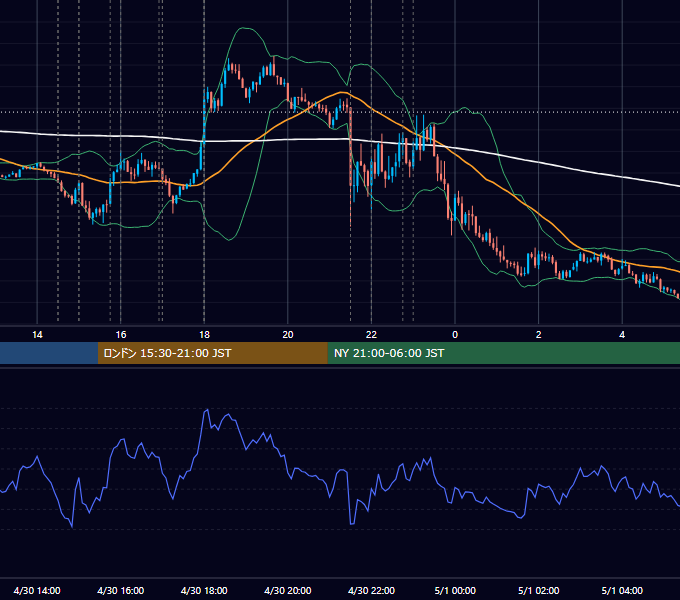Select the blue session bar before London
Viewport: 680px width, 600px height.
[x=49, y=353]
